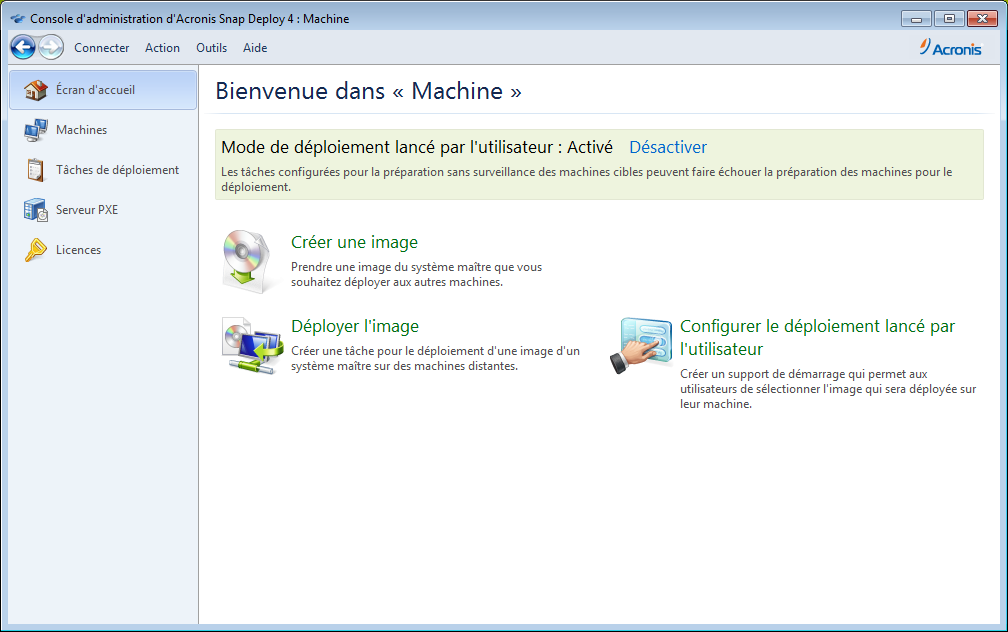
Task: Click the Créer une image disc icon
Action: click(245, 262)
